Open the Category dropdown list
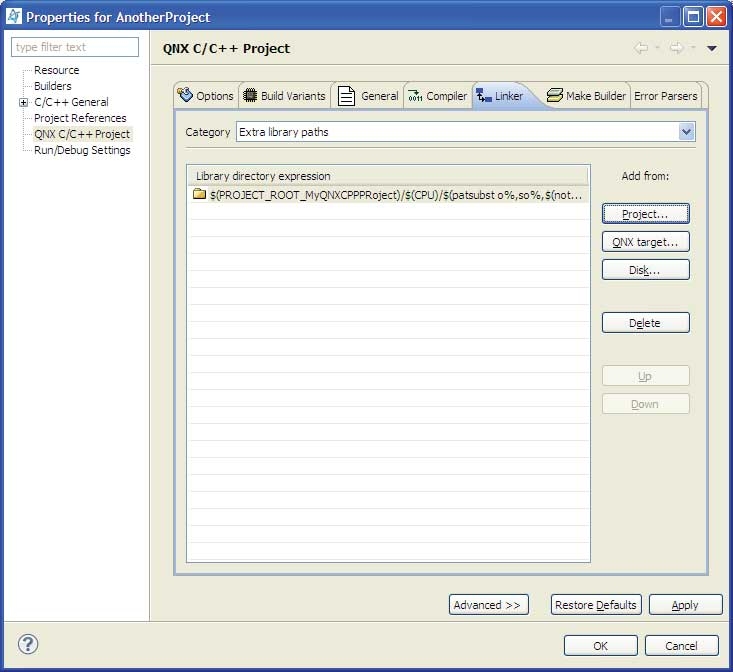Image resolution: width=733 pixels, height=672 pixels. (686, 132)
